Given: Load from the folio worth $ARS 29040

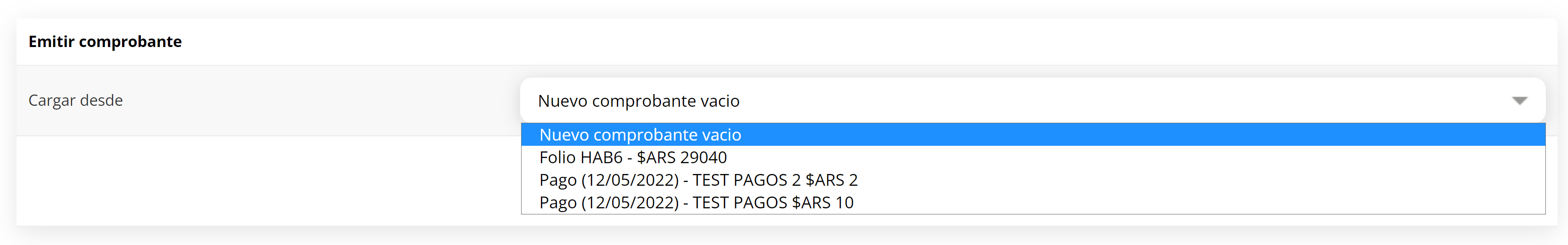Looking at the screenshot, I should tap(632, 158).
